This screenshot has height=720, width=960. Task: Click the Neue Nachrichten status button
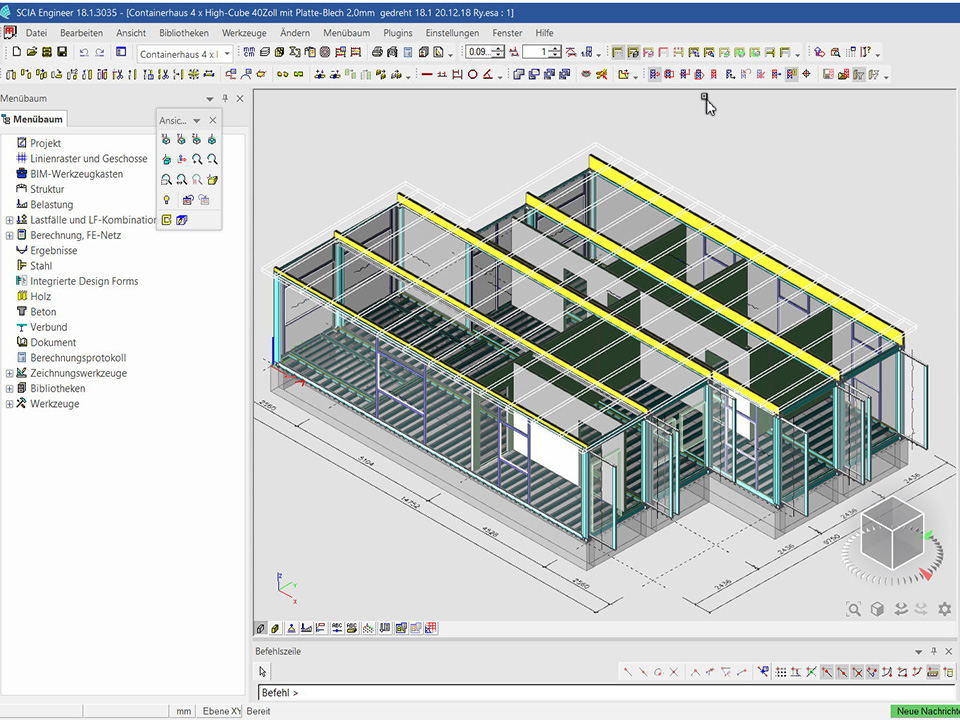pyautogui.click(x=924, y=711)
